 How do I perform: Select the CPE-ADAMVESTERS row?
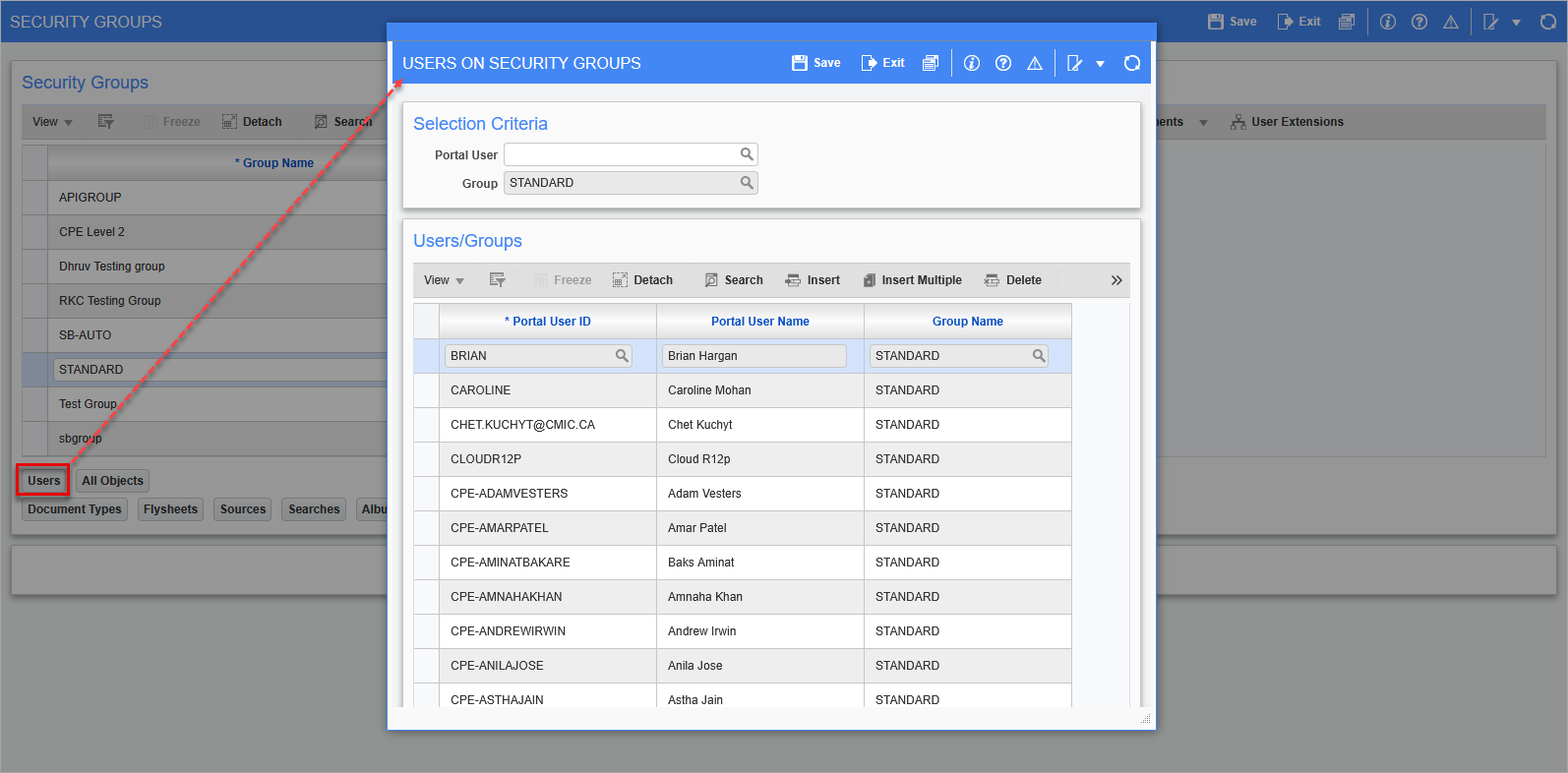coord(509,494)
